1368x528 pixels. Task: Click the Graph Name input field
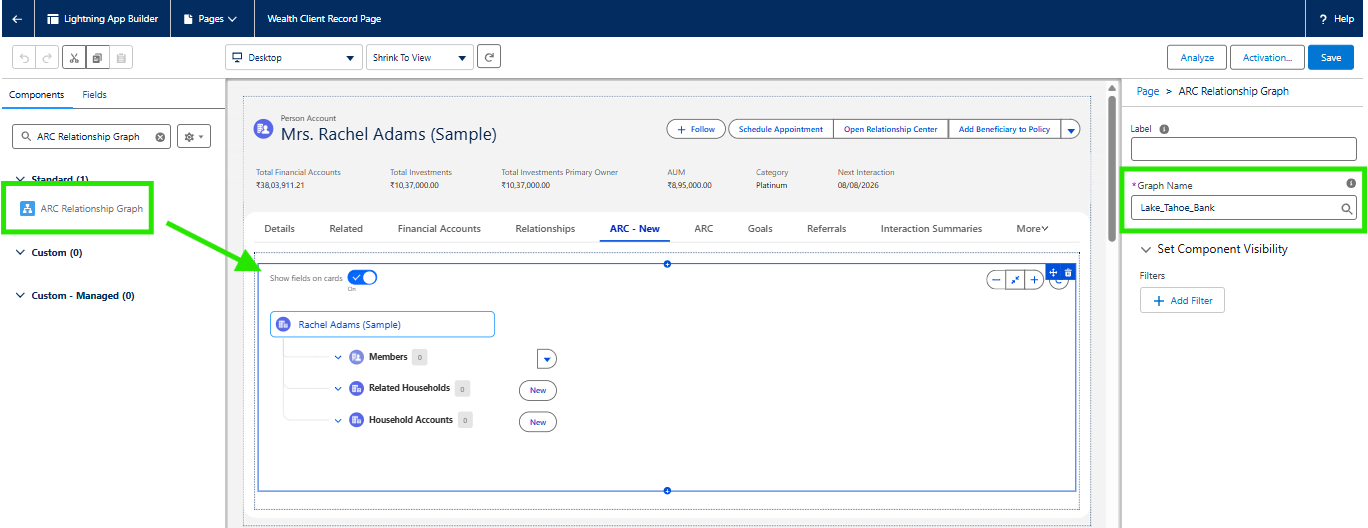click(x=1235, y=208)
